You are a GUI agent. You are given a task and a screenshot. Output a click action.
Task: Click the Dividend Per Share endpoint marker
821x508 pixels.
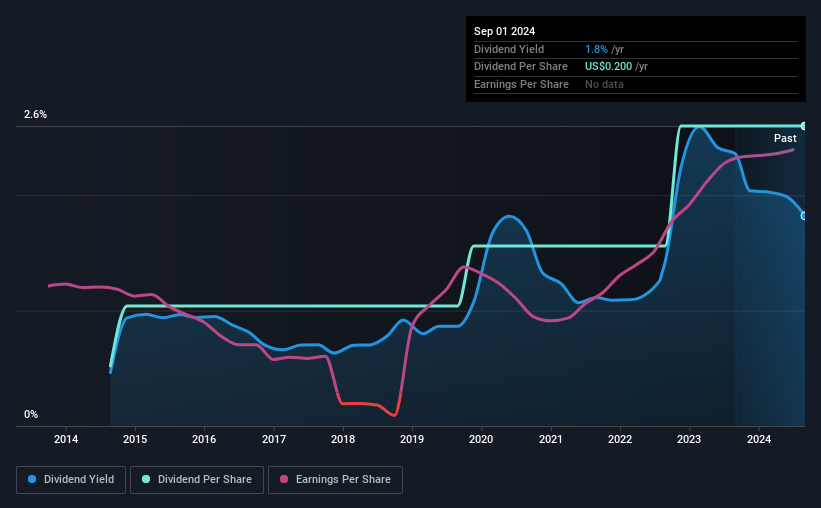[x=804, y=126]
